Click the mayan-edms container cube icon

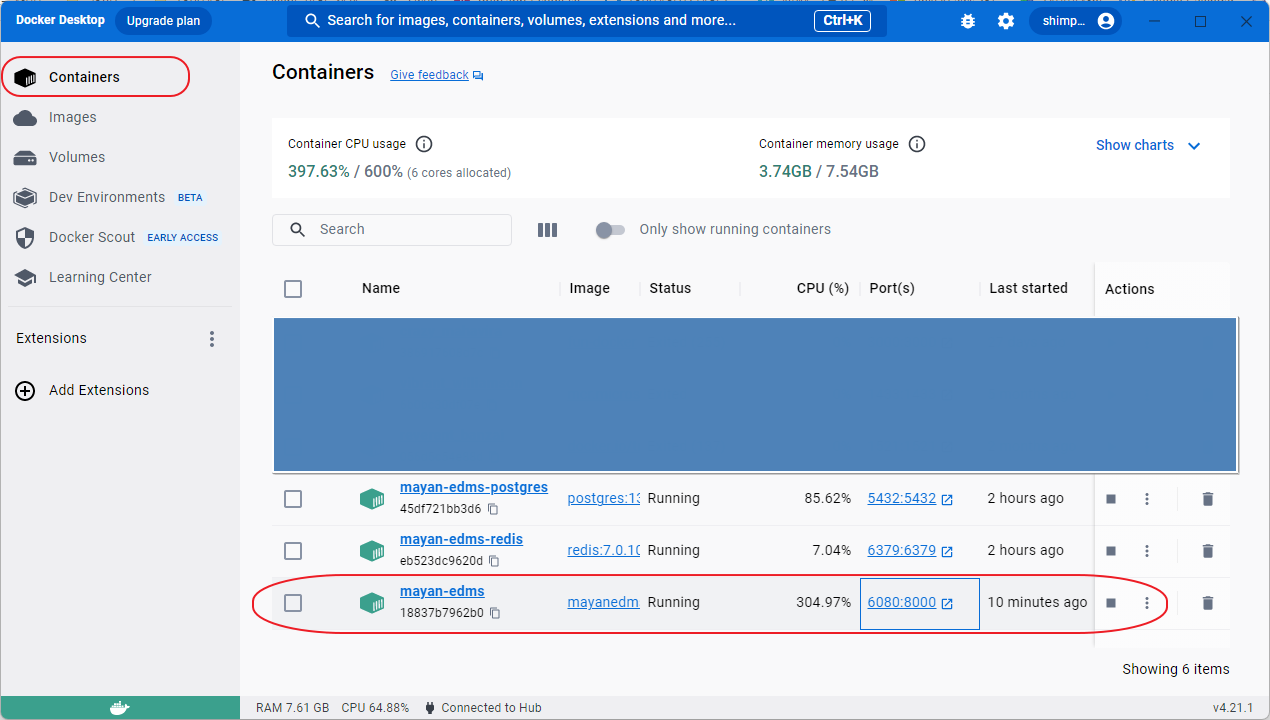click(x=372, y=603)
